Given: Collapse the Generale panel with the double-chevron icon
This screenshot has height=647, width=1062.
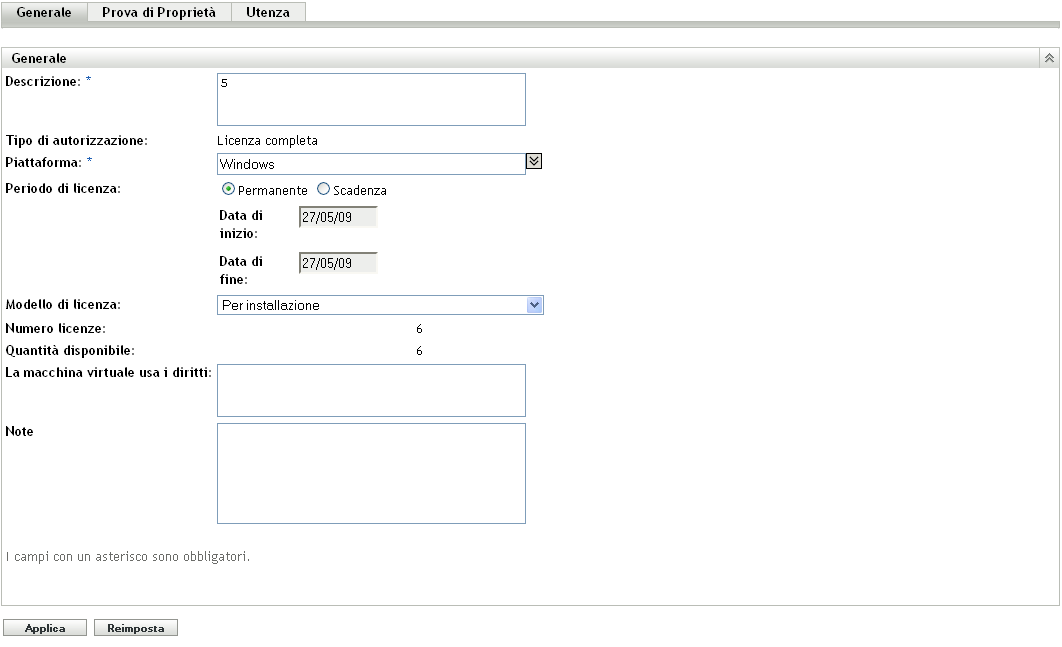Looking at the screenshot, I should [x=1049, y=58].
